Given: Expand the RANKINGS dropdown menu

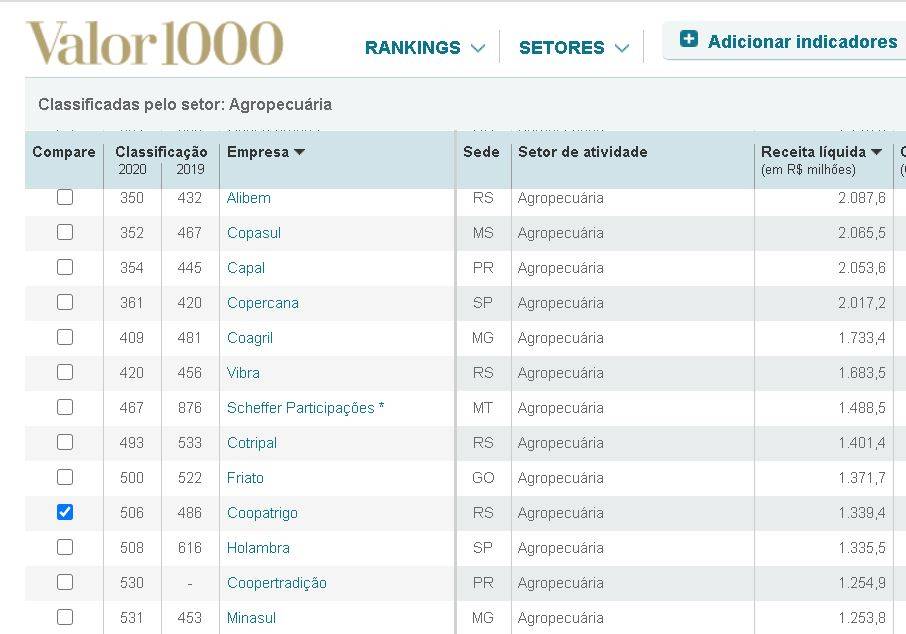Looking at the screenshot, I should (x=425, y=47).
